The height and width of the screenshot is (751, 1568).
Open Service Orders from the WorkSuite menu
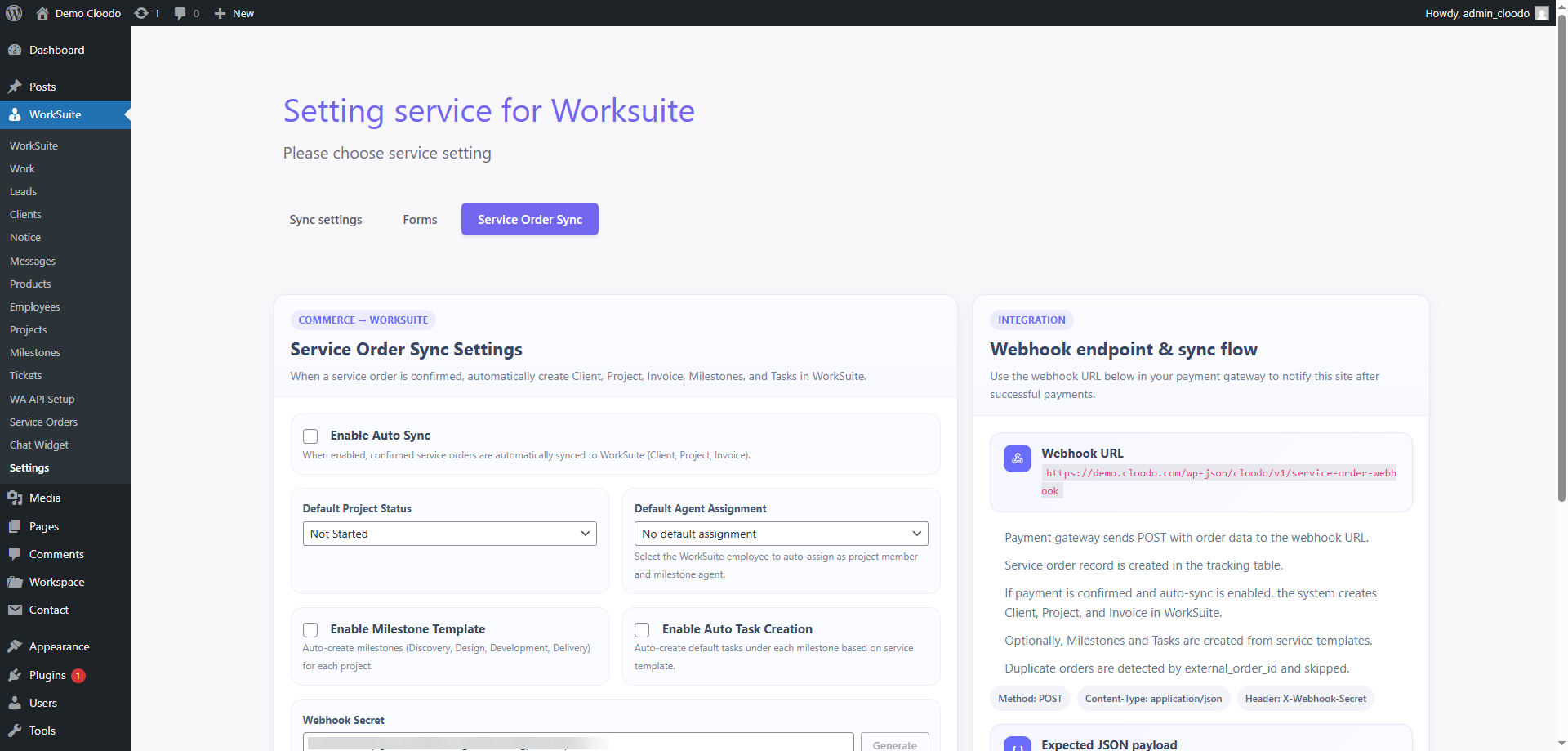click(x=42, y=422)
